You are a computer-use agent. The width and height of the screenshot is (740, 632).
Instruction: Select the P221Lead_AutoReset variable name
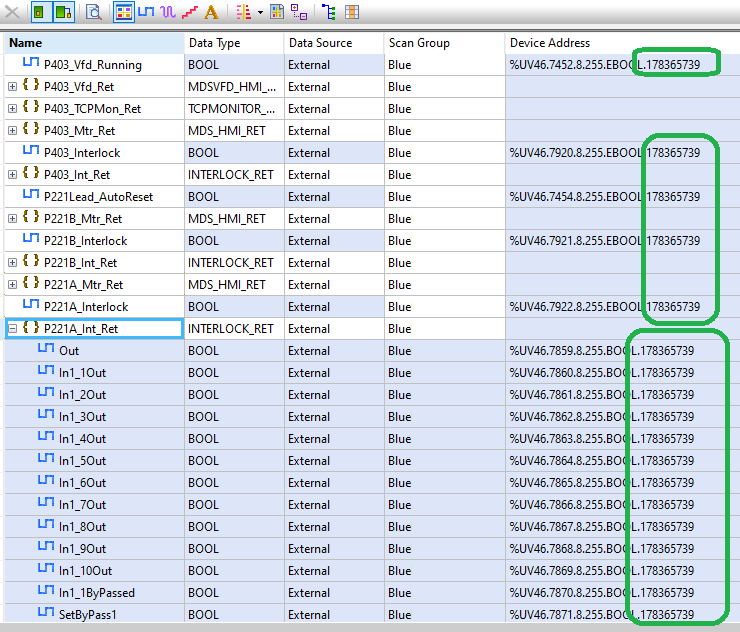(x=98, y=197)
